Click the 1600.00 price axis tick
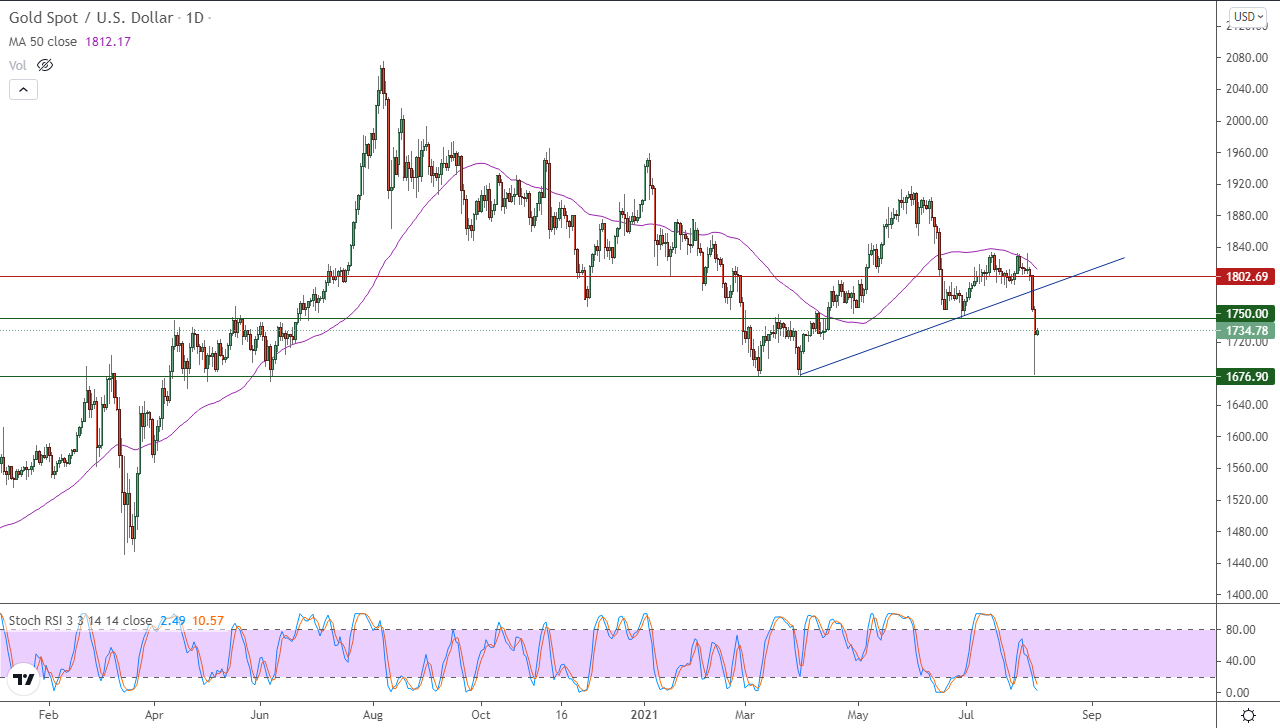1280x728 pixels. 1247,437
